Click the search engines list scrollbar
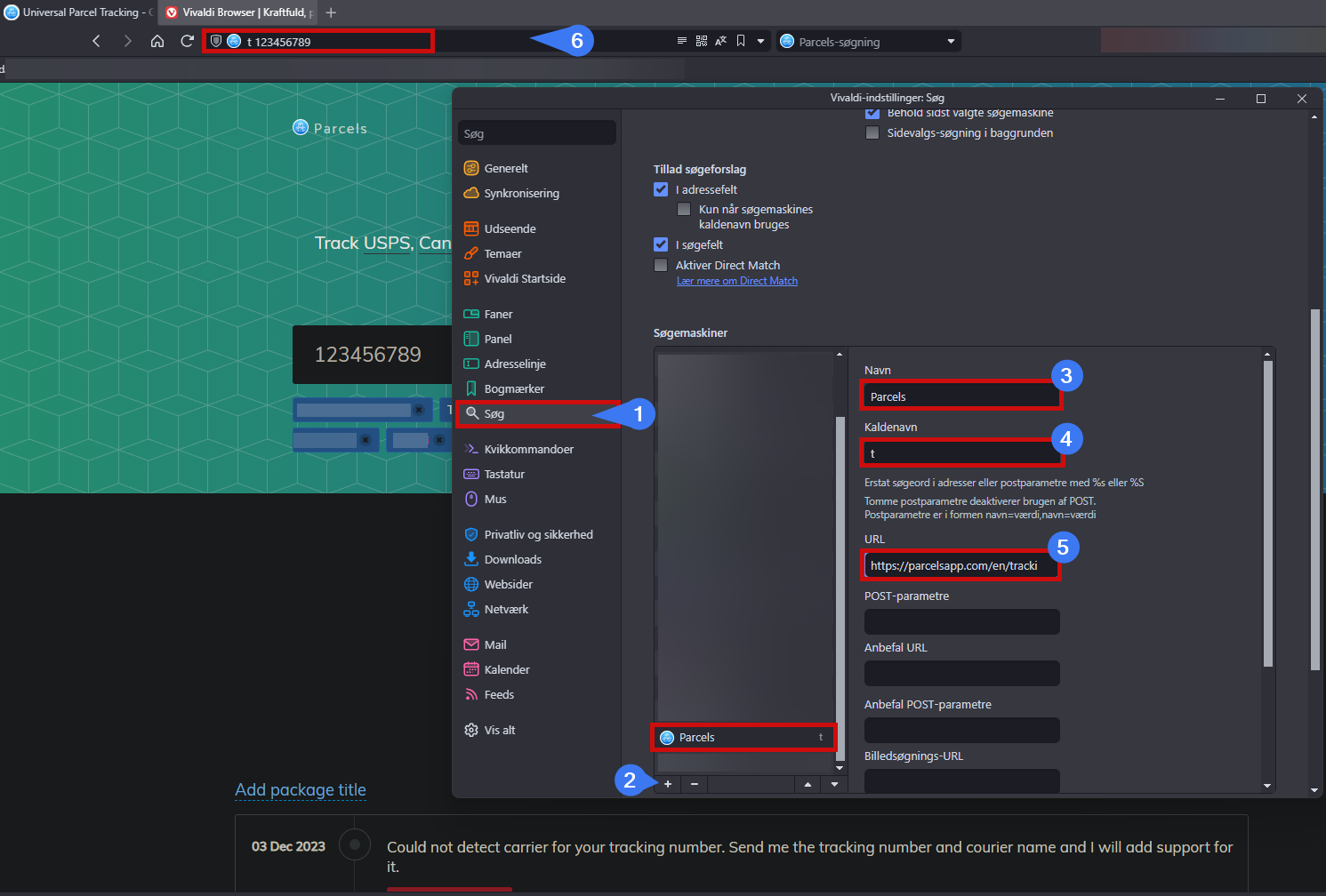The width and height of the screenshot is (1326, 896). 840,587
